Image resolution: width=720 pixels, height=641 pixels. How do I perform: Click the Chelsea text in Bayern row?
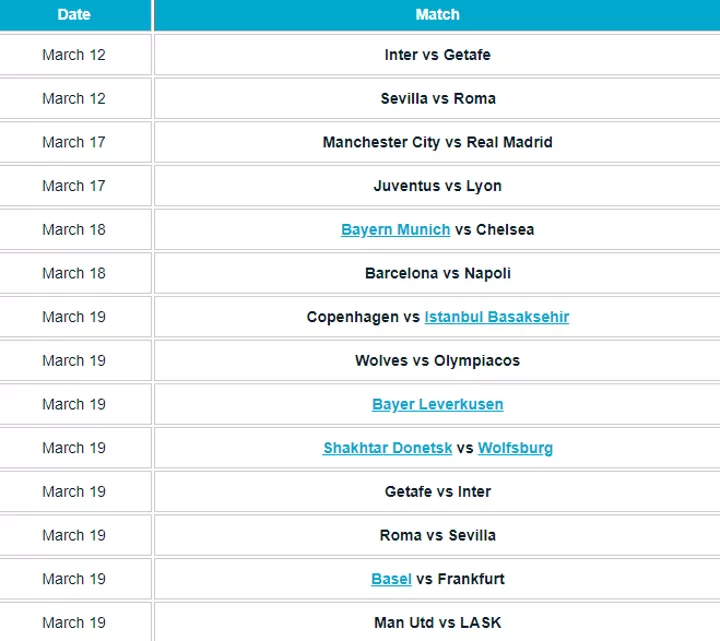pos(505,230)
